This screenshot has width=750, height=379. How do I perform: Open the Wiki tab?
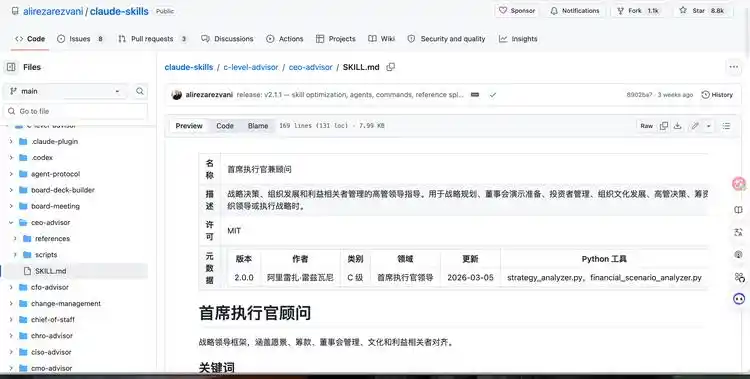[381, 39]
